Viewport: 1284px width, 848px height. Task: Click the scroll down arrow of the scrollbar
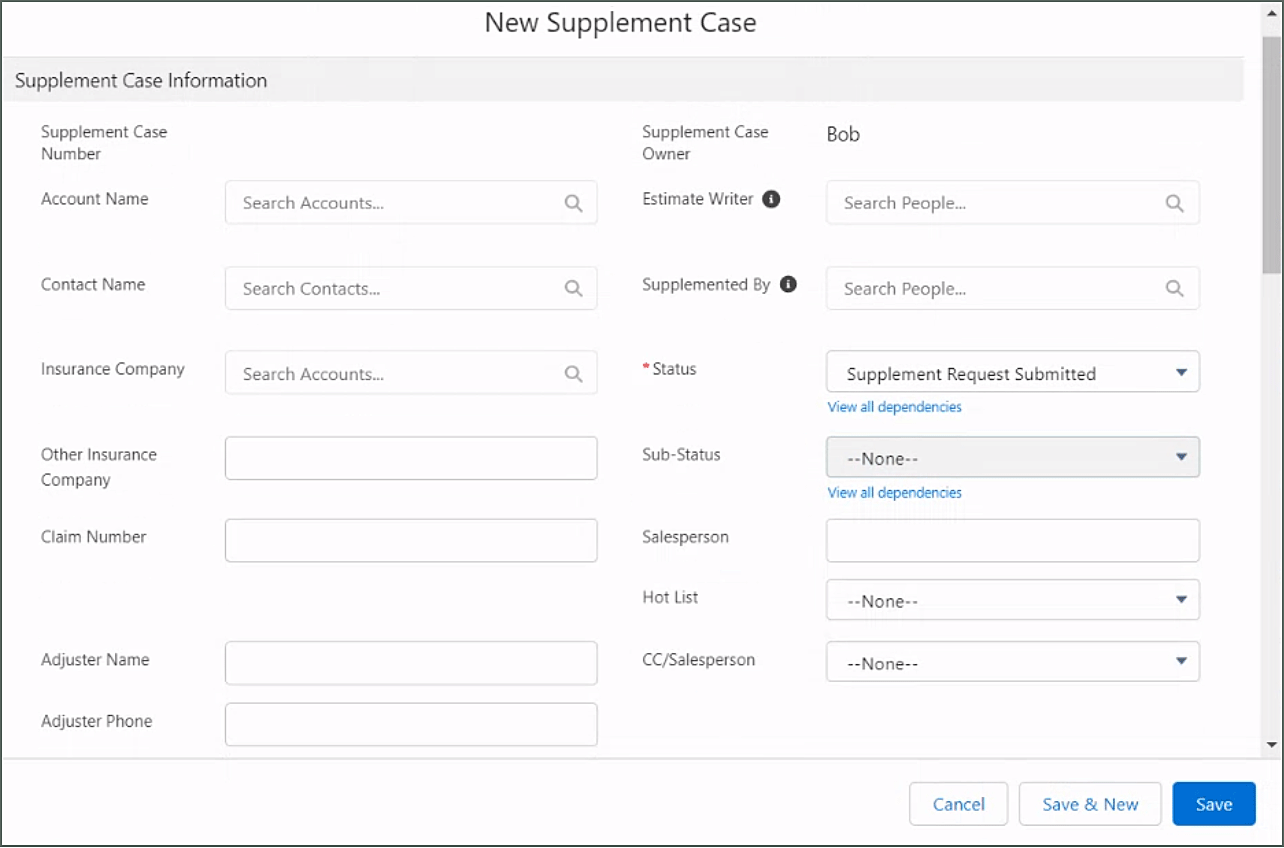(1272, 745)
